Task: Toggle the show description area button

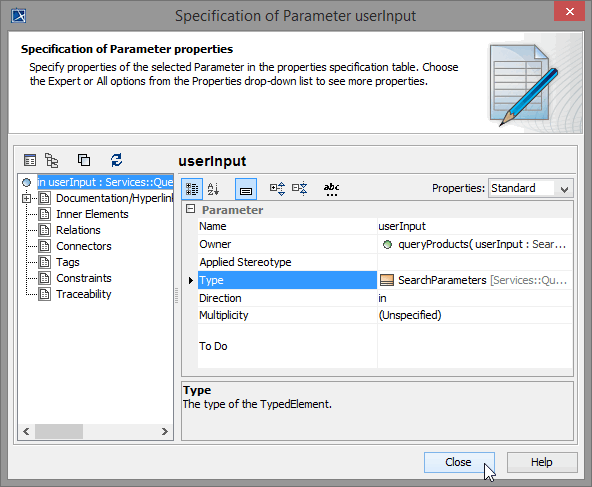Action: point(246,189)
